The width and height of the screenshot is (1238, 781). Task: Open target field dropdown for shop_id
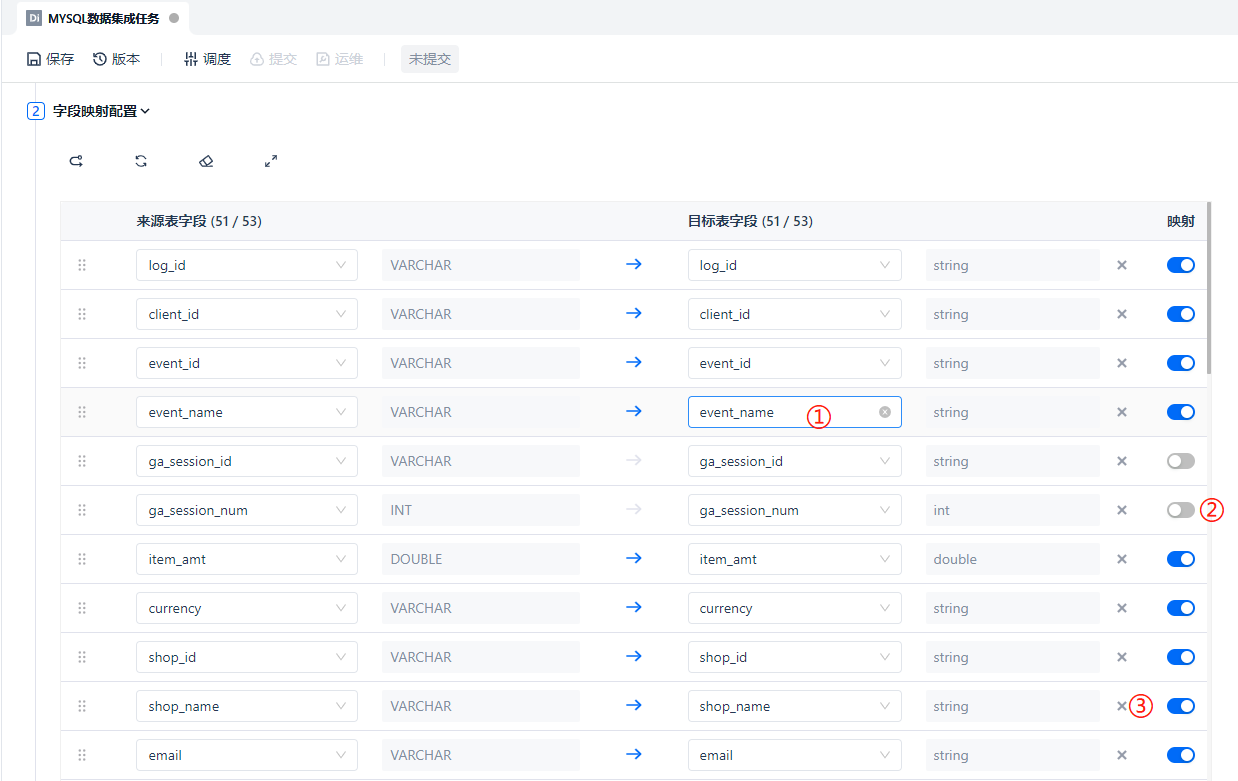pos(794,657)
